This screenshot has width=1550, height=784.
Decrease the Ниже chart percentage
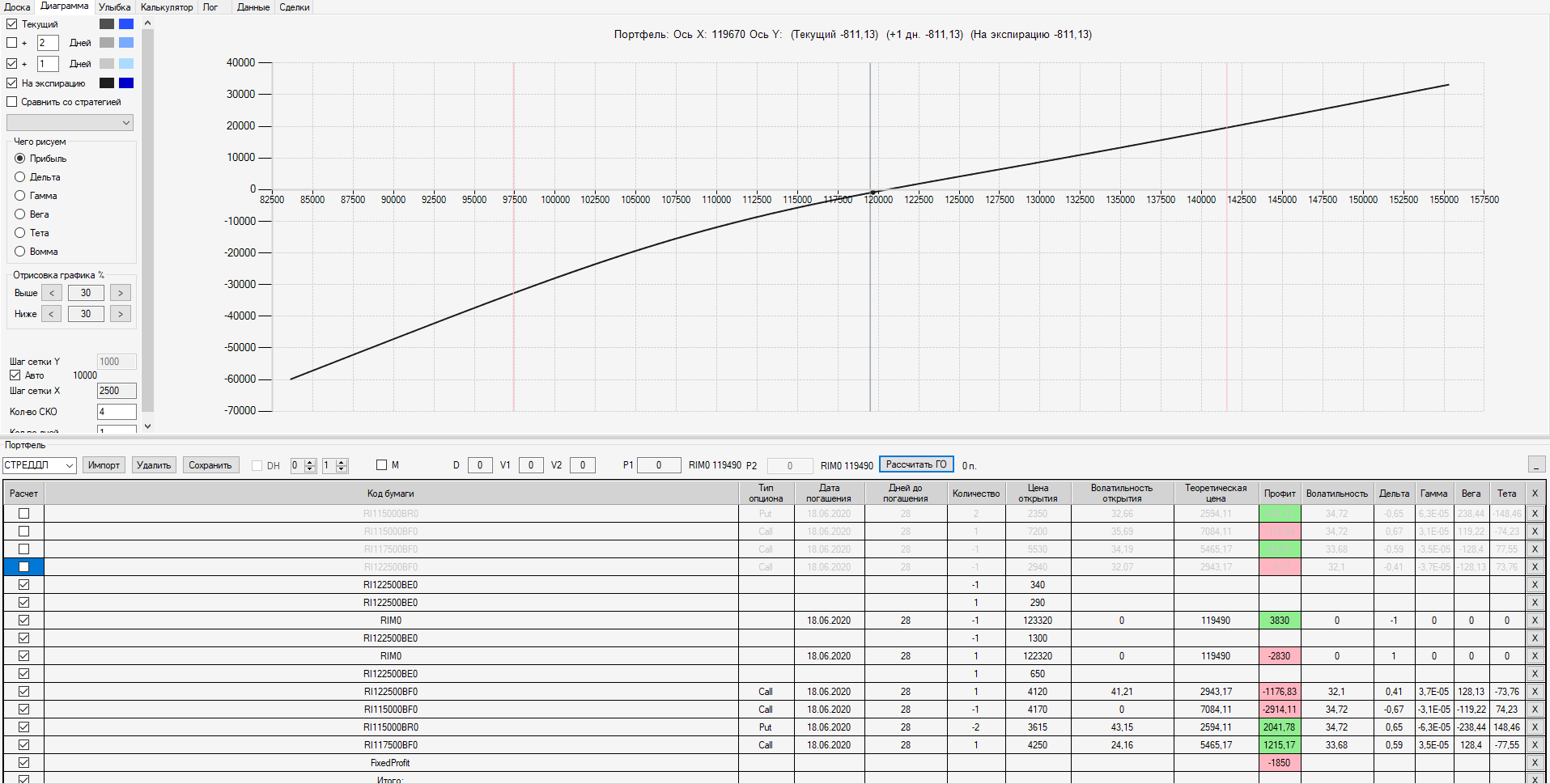(52, 314)
